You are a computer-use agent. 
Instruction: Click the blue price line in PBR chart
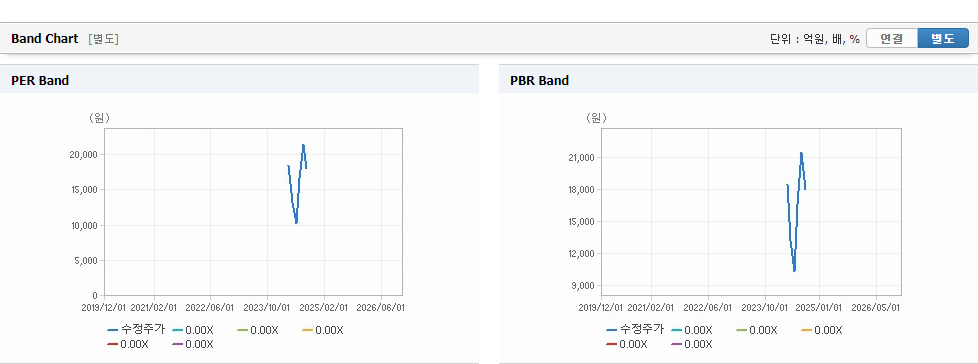tap(798, 212)
